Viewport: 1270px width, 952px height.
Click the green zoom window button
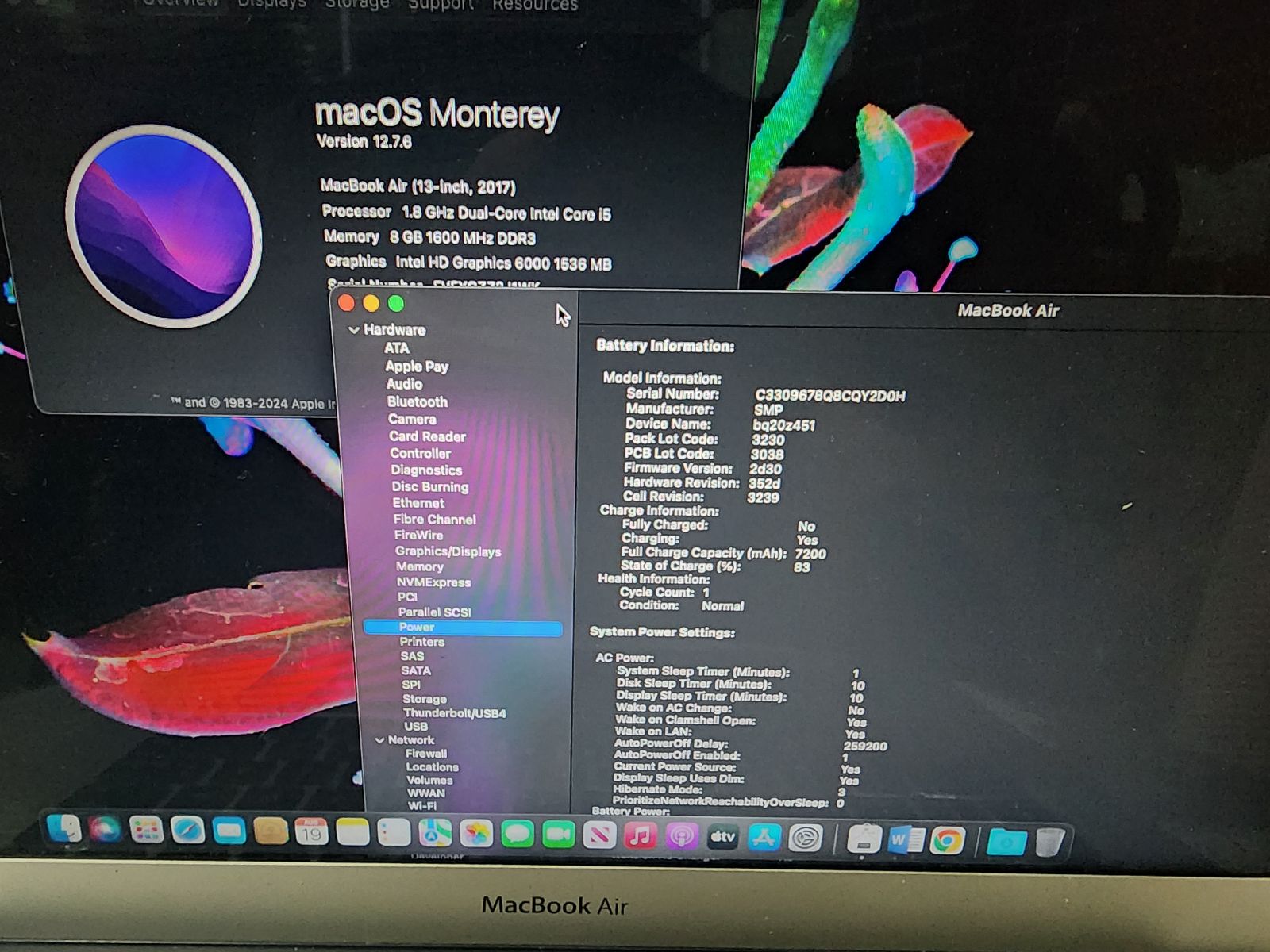pyautogui.click(x=396, y=304)
